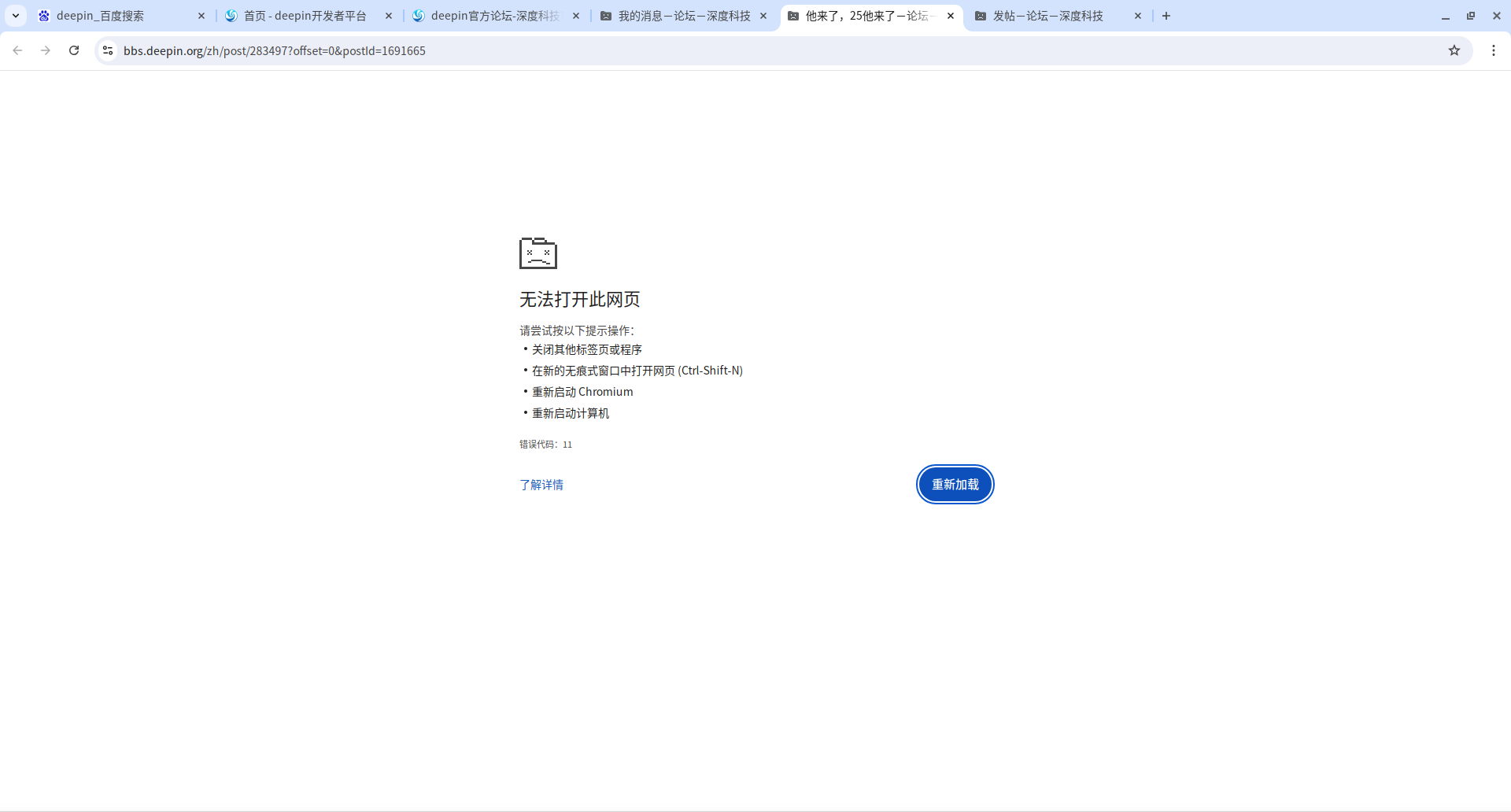The height and width of the screenshot is (812, 1511).
Task: Close the 我的消息 tab
Action: [763, 16]
